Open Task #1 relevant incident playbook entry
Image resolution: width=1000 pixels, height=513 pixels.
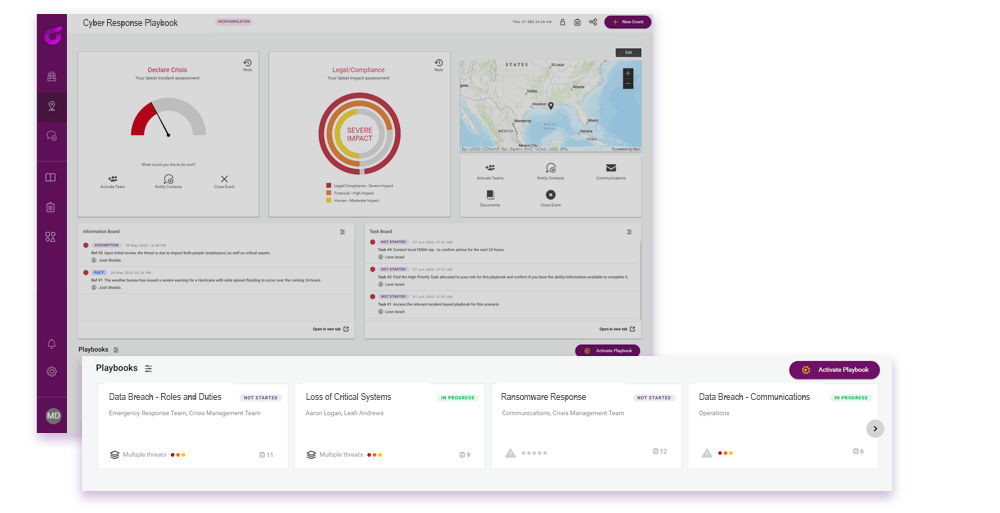coord(504,304)
